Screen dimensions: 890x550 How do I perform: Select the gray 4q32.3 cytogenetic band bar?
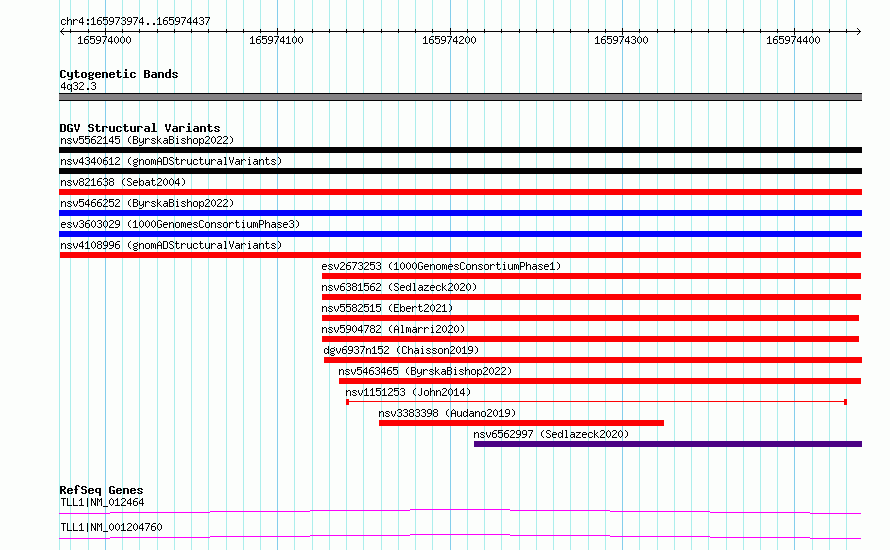click(x=460, y=97)
